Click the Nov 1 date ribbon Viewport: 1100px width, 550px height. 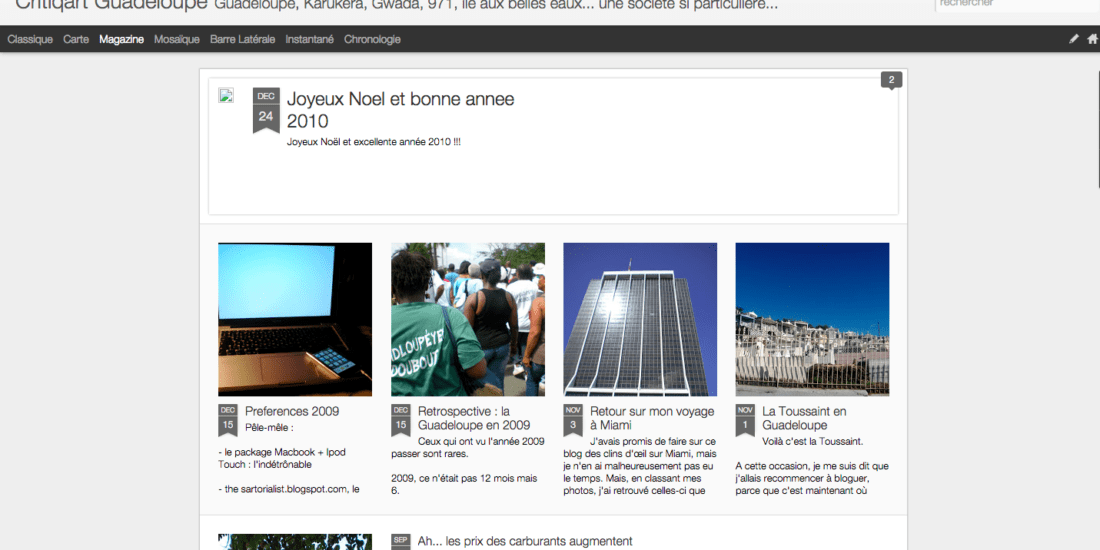[x=745, y=419]
